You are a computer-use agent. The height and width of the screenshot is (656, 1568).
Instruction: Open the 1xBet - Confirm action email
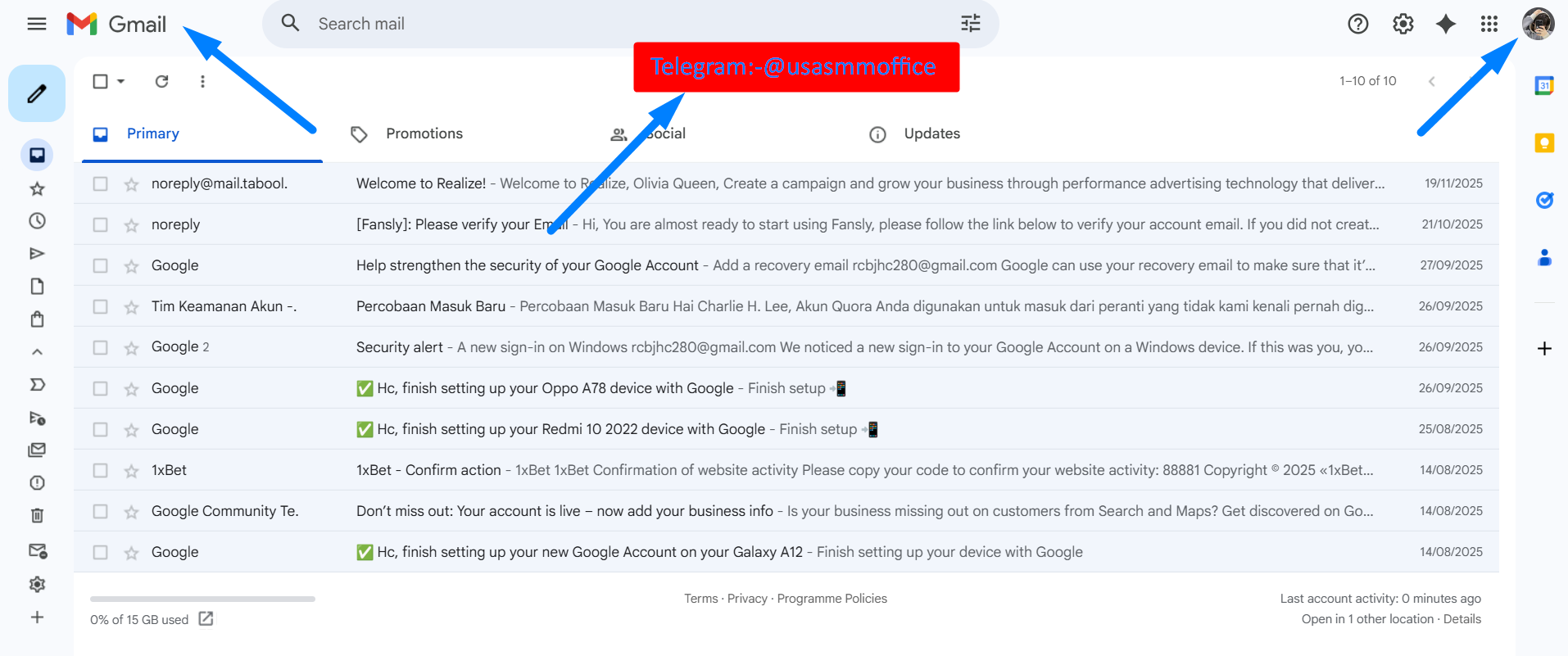point(786,470)
